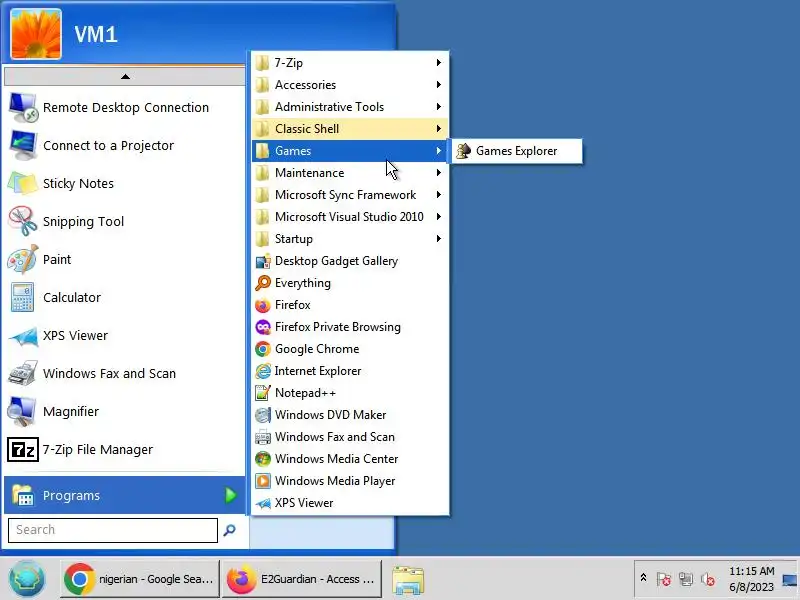
Task: Open Windows DVD Maker icon
Action: pos(263,415)
